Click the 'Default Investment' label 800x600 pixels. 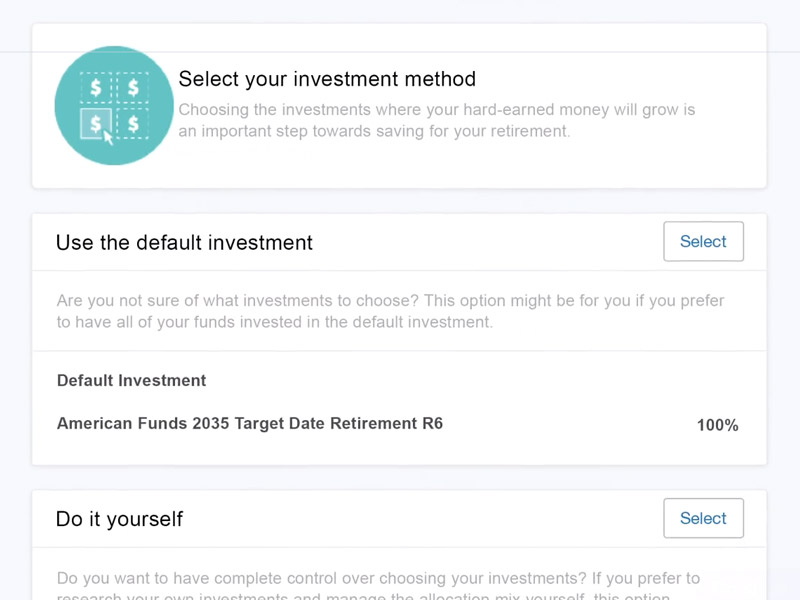tap(131, 381)
